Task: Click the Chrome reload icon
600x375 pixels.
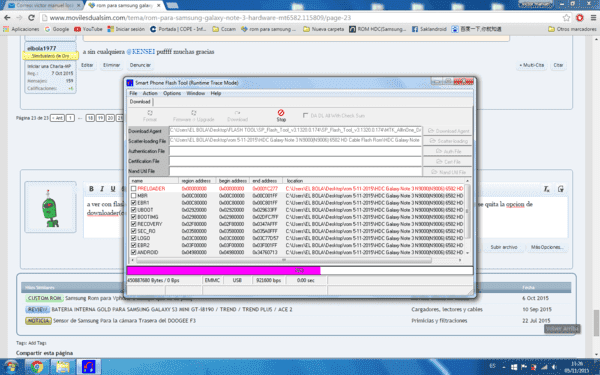Action: pyautogui.click(x=31, y=18)
